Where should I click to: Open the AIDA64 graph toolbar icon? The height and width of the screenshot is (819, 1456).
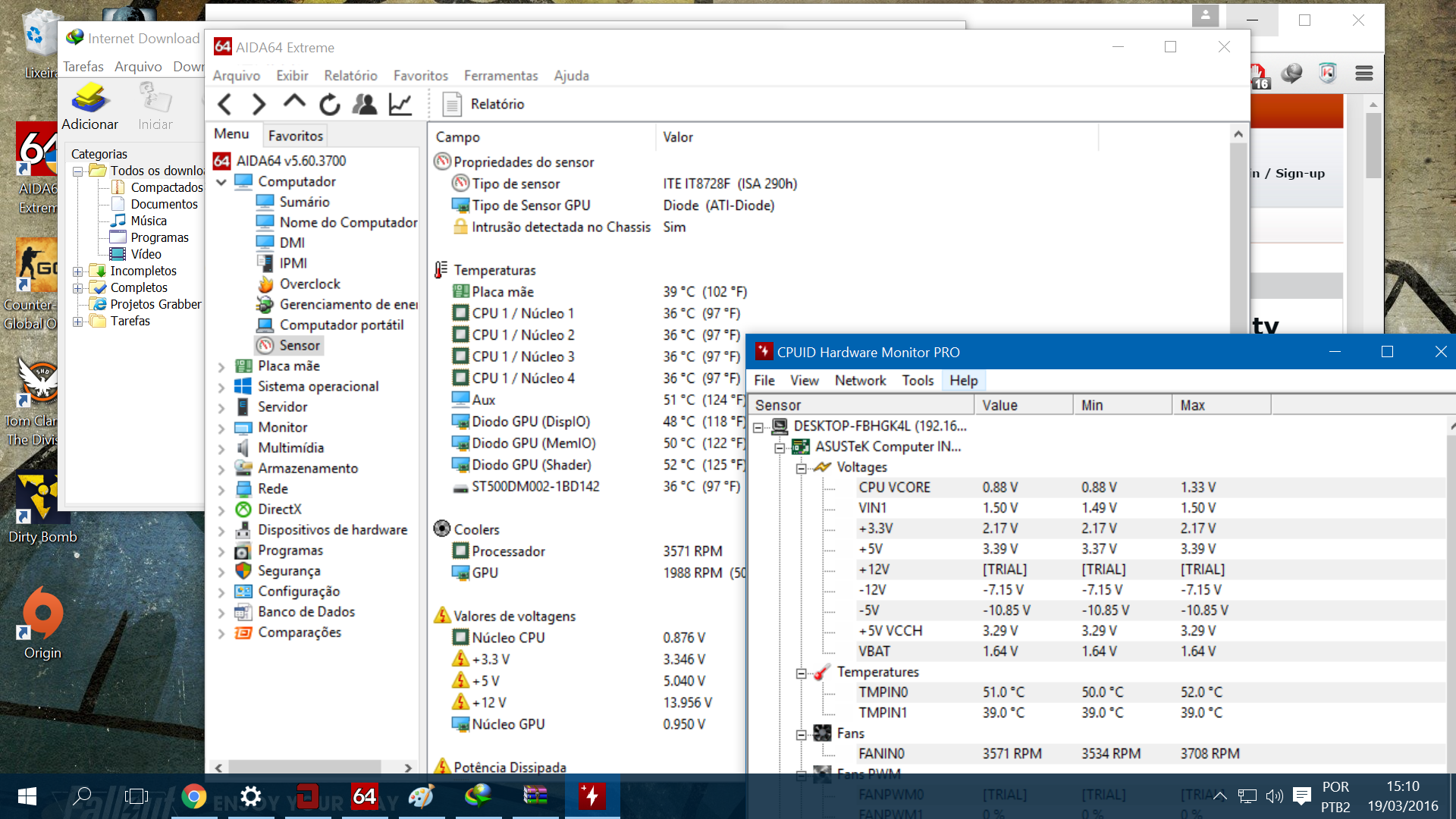400,104
